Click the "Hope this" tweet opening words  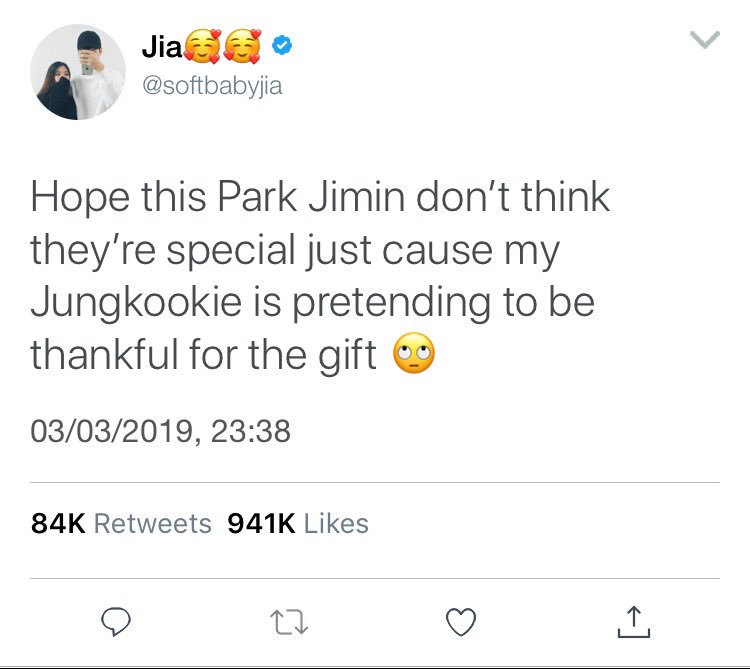click(x=119, y=198)
